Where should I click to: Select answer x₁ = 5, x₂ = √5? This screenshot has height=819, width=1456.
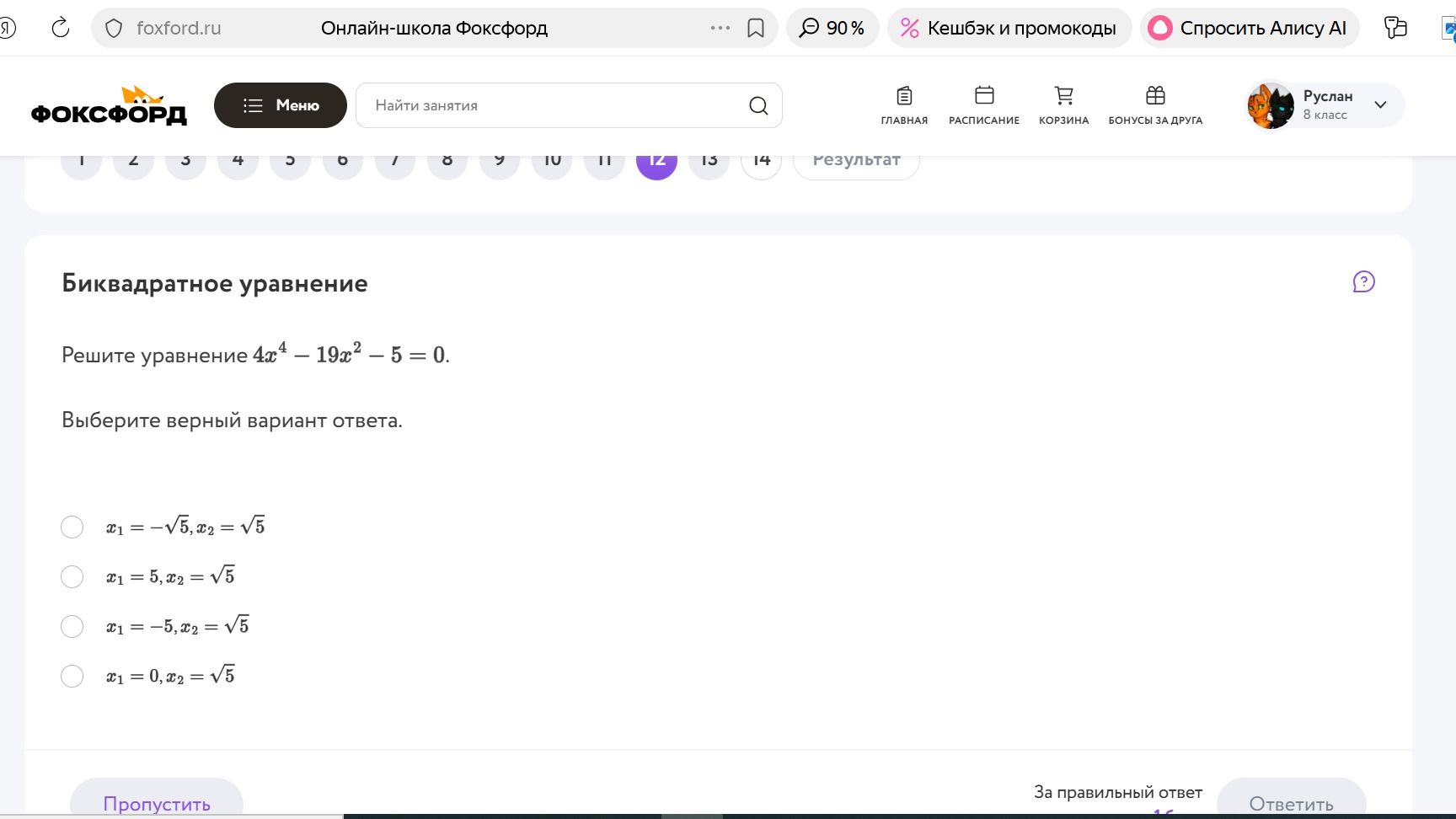(x=72, y=576)
